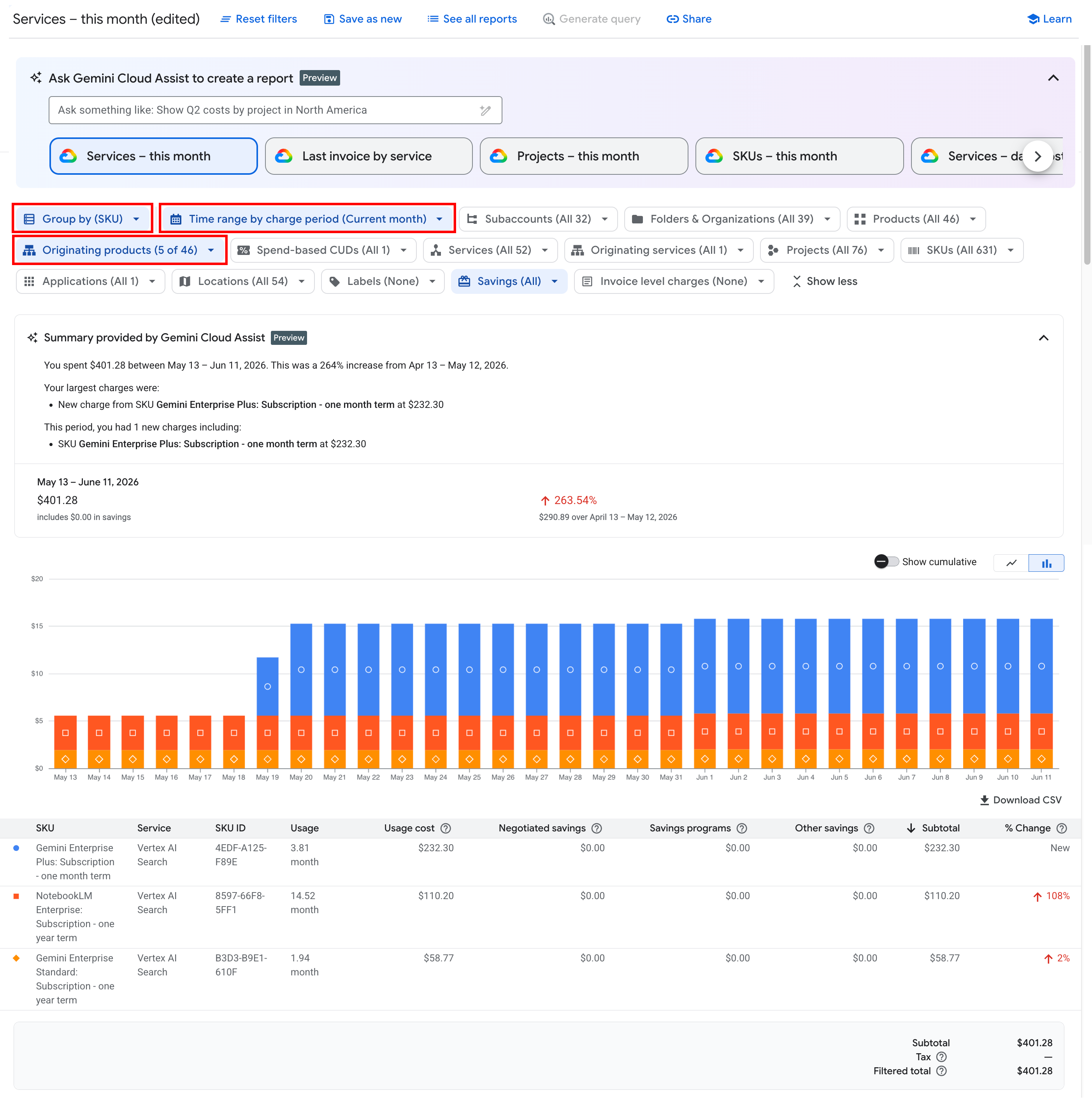
Task: Click the blue dot for Gemini Enterprise Plus row
Action: pyautogui.click(x=16, y=848)
